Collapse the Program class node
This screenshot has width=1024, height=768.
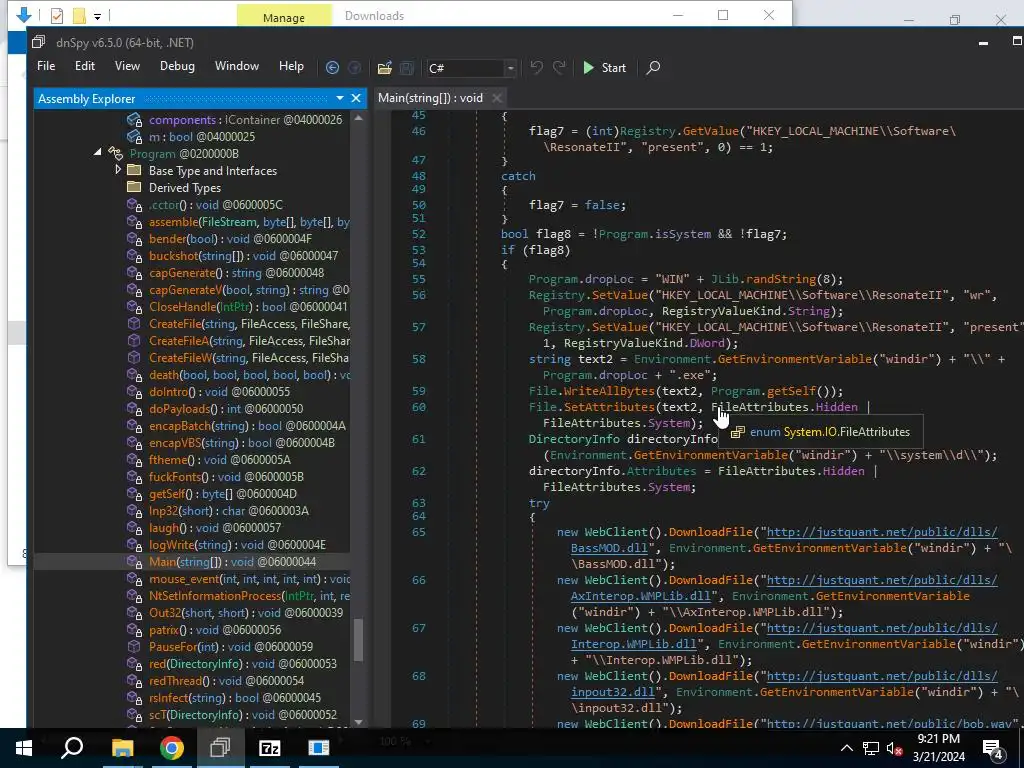point(97,152)
